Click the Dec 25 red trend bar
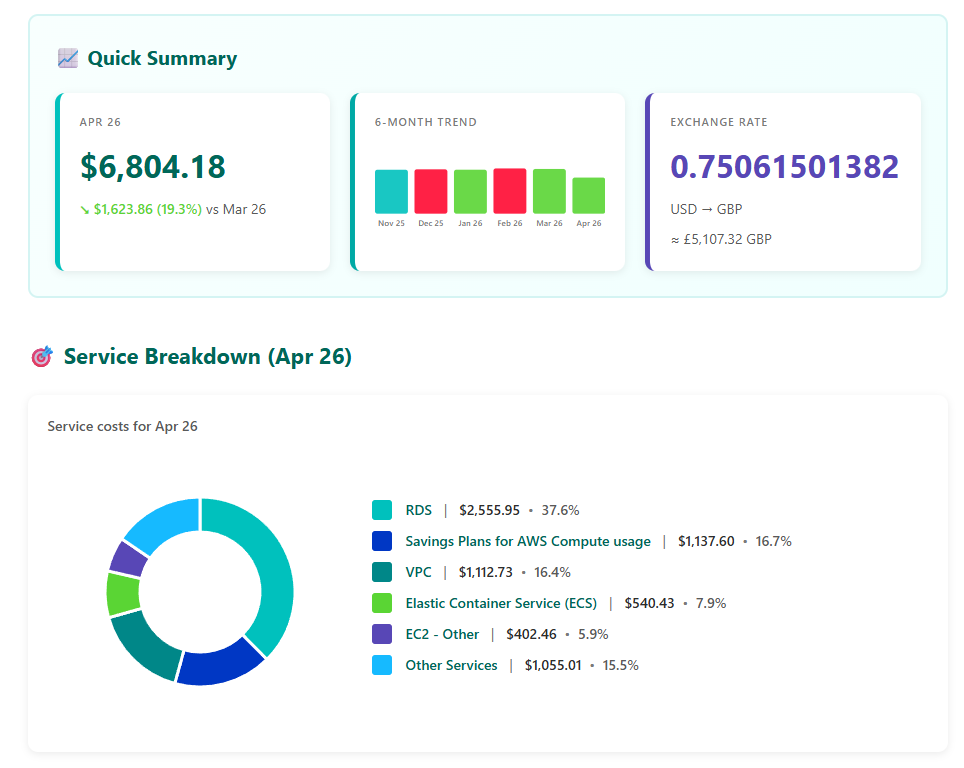The image size is (964, 768). 430,191
